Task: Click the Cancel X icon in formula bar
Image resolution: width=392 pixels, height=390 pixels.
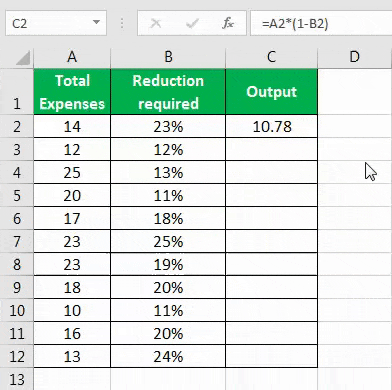Action: (156, 23)
